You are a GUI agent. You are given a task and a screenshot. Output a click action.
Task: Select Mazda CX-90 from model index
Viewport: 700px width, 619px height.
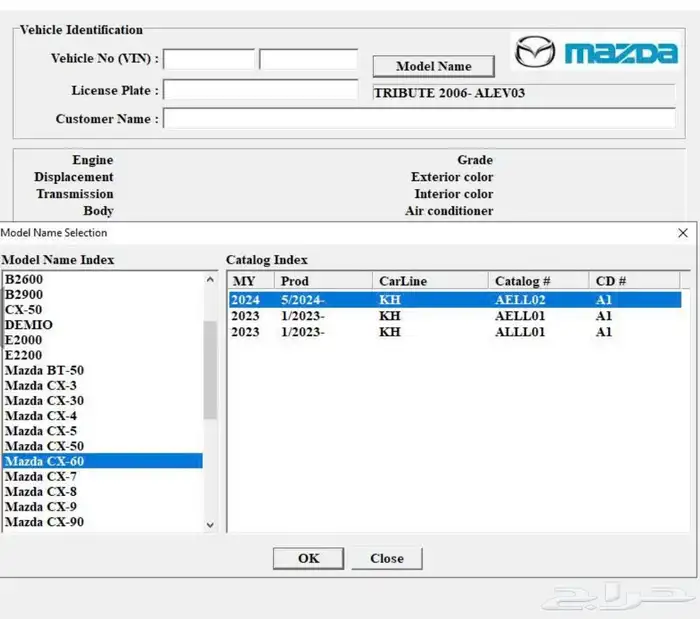(x=44, y=521)
